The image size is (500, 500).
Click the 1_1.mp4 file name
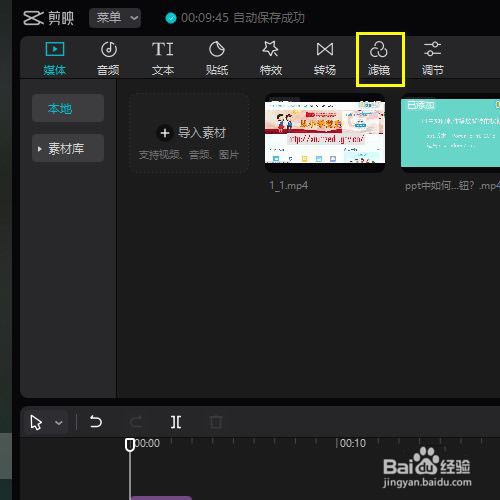[x=289, y=185]
